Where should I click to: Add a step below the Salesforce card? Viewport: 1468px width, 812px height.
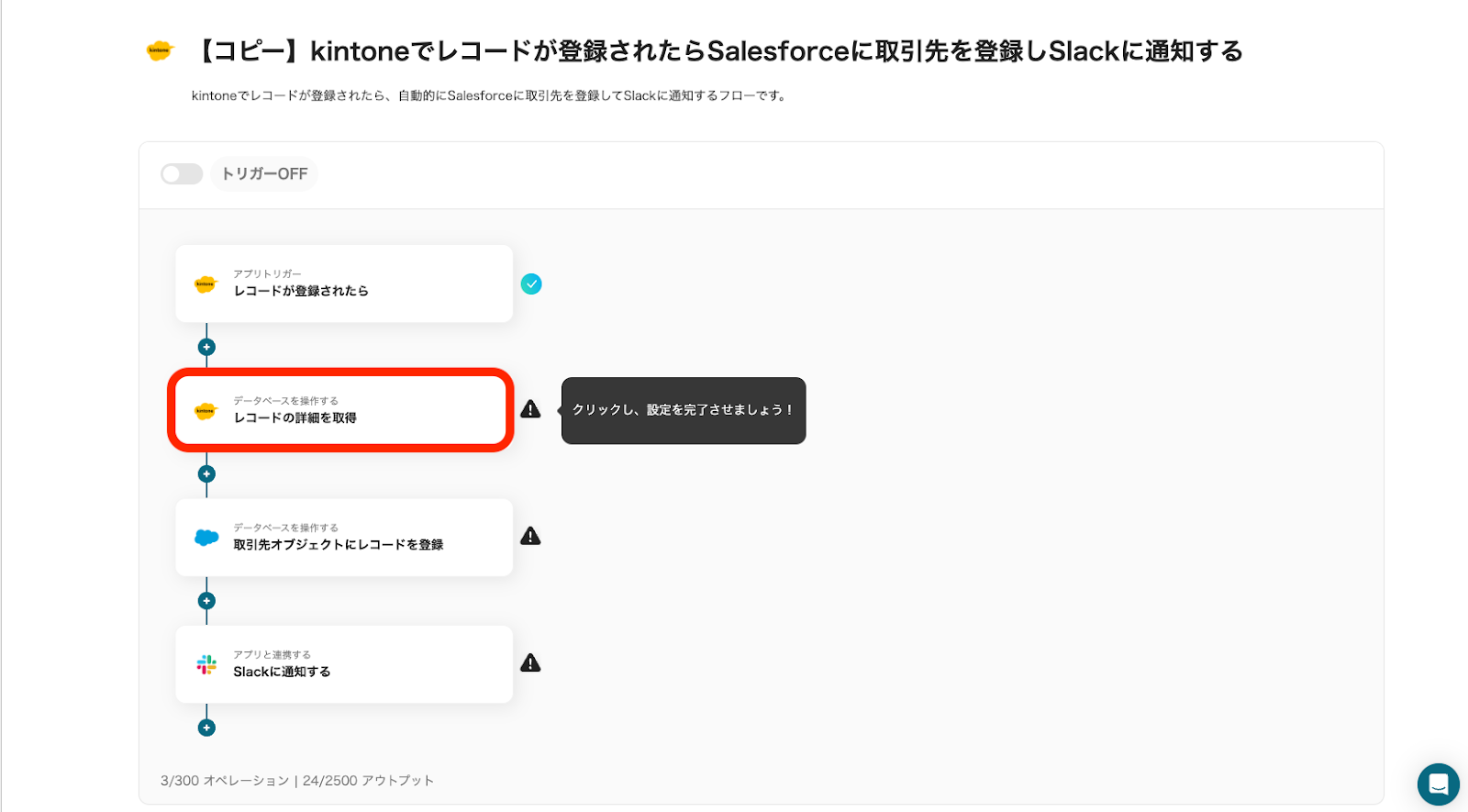click(x=206, y=601)
